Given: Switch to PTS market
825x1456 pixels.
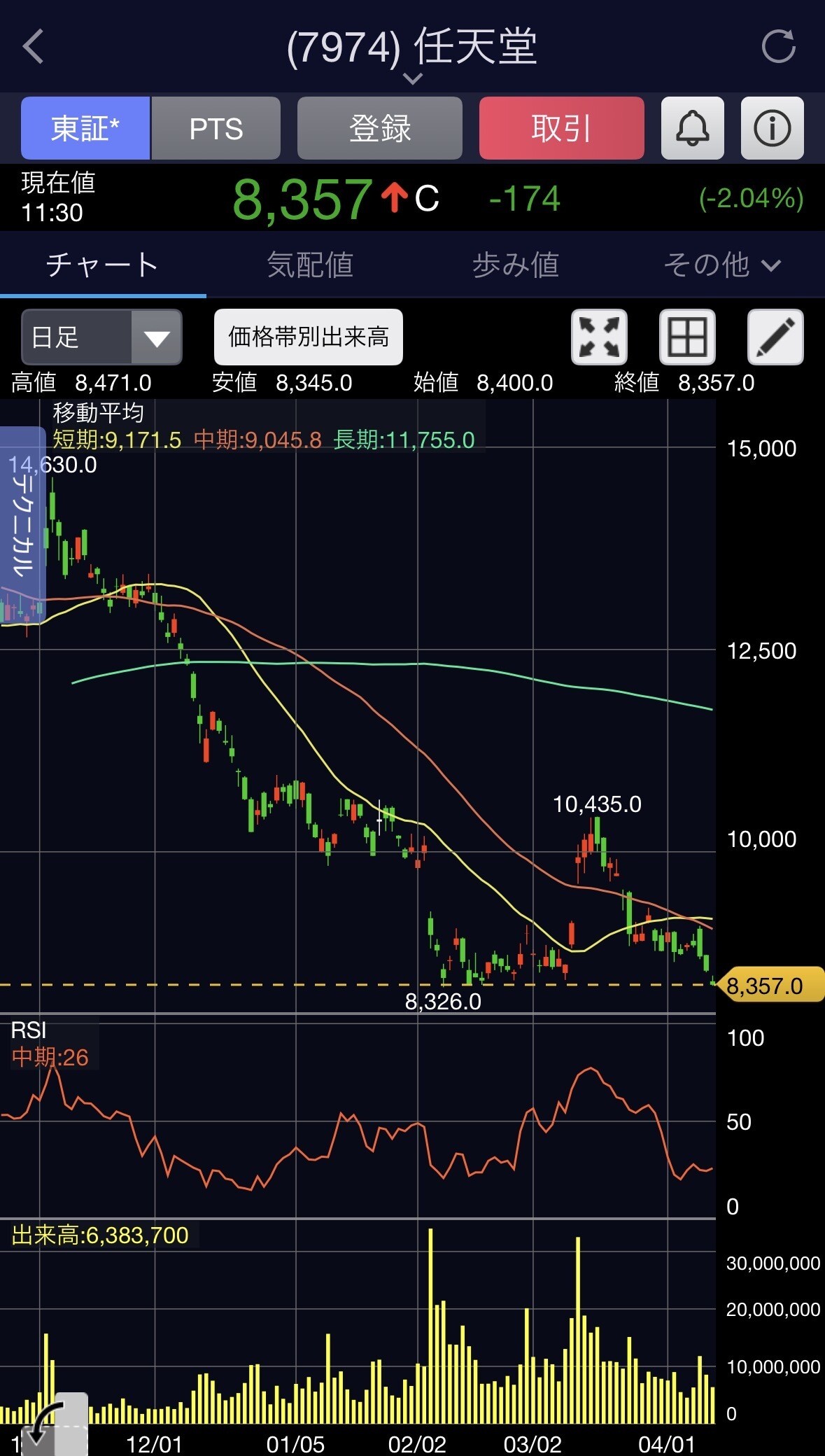Looking at the screenshot, I should point(216,128).
